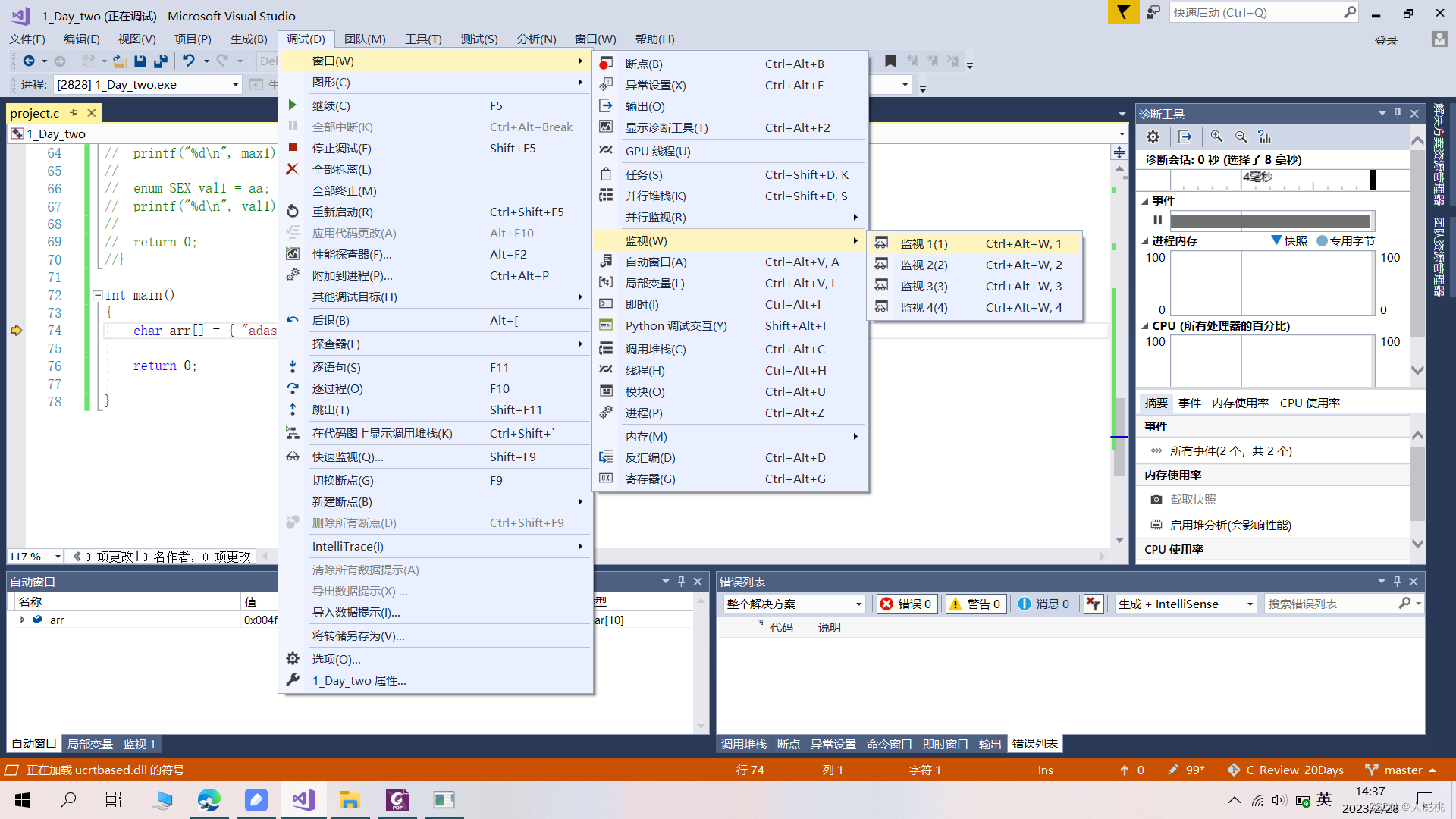Toggle the 消息 0 filter button
The height and width of the screenshot is (819, 1456).
point(1043,604)
